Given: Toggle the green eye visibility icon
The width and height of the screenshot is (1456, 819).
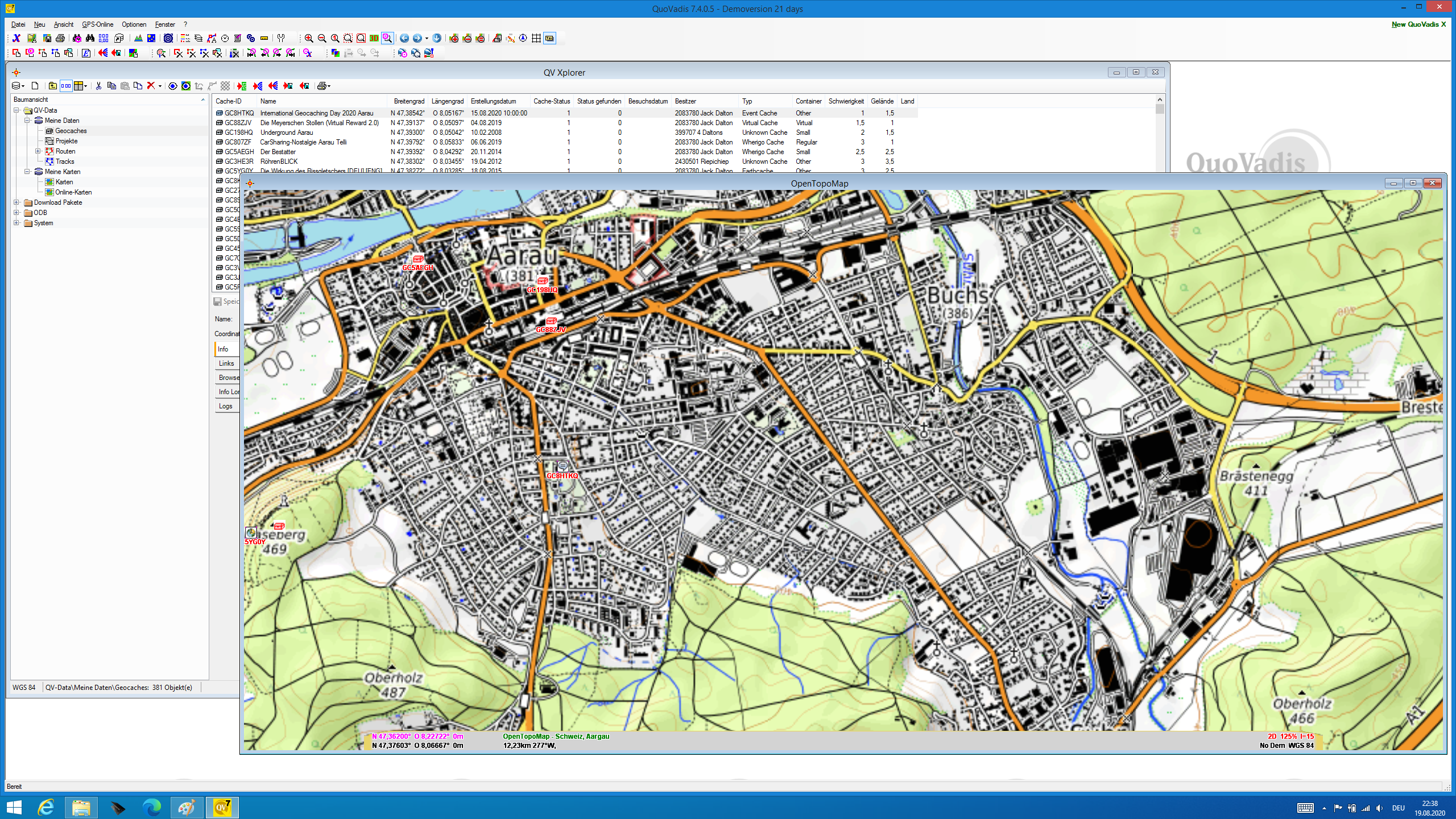Looking at the screenshot, I should click(186, 86).
